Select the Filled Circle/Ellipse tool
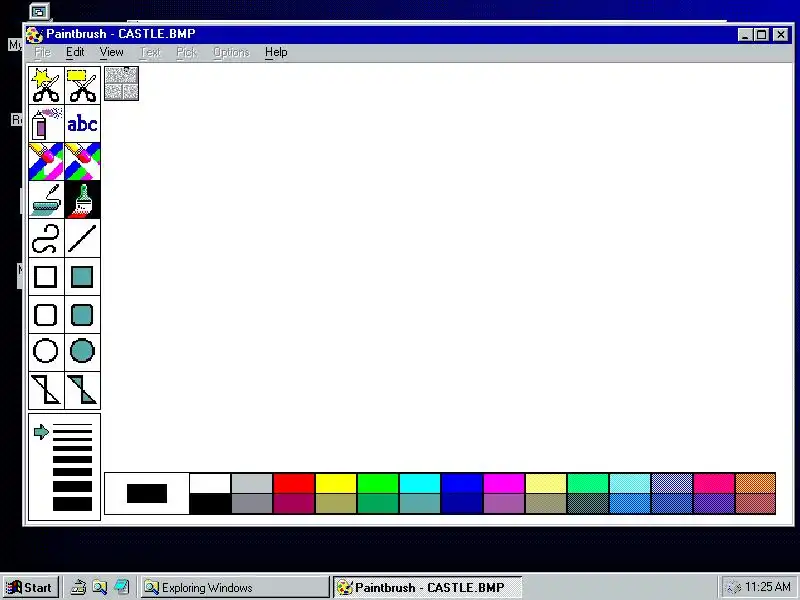The image size is (800, 600). click(x=83, y=352)
